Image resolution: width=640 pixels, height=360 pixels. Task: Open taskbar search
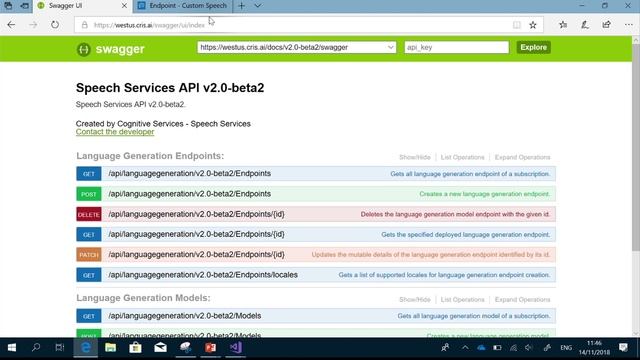tap(36, 348)
